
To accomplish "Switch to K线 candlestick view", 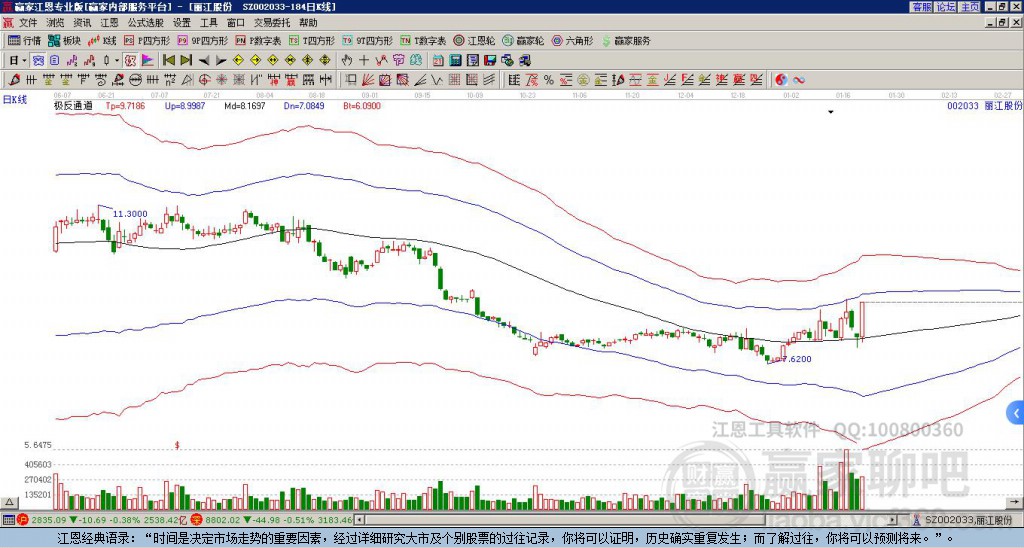I will coord(103,40).
